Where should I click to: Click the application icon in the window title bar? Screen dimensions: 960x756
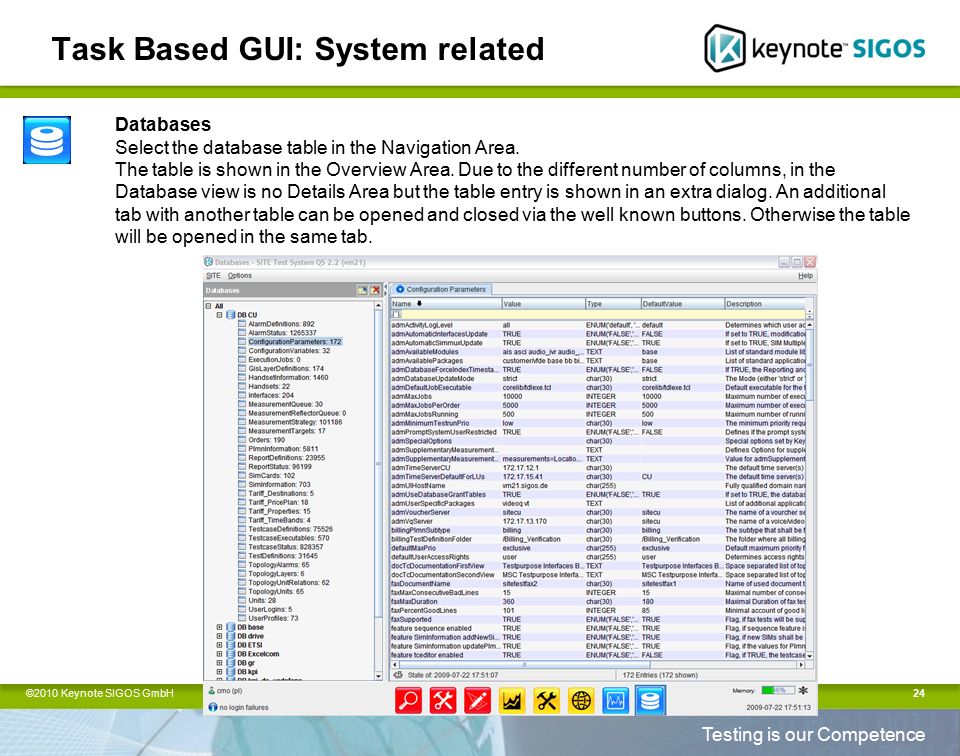point(209,262)
